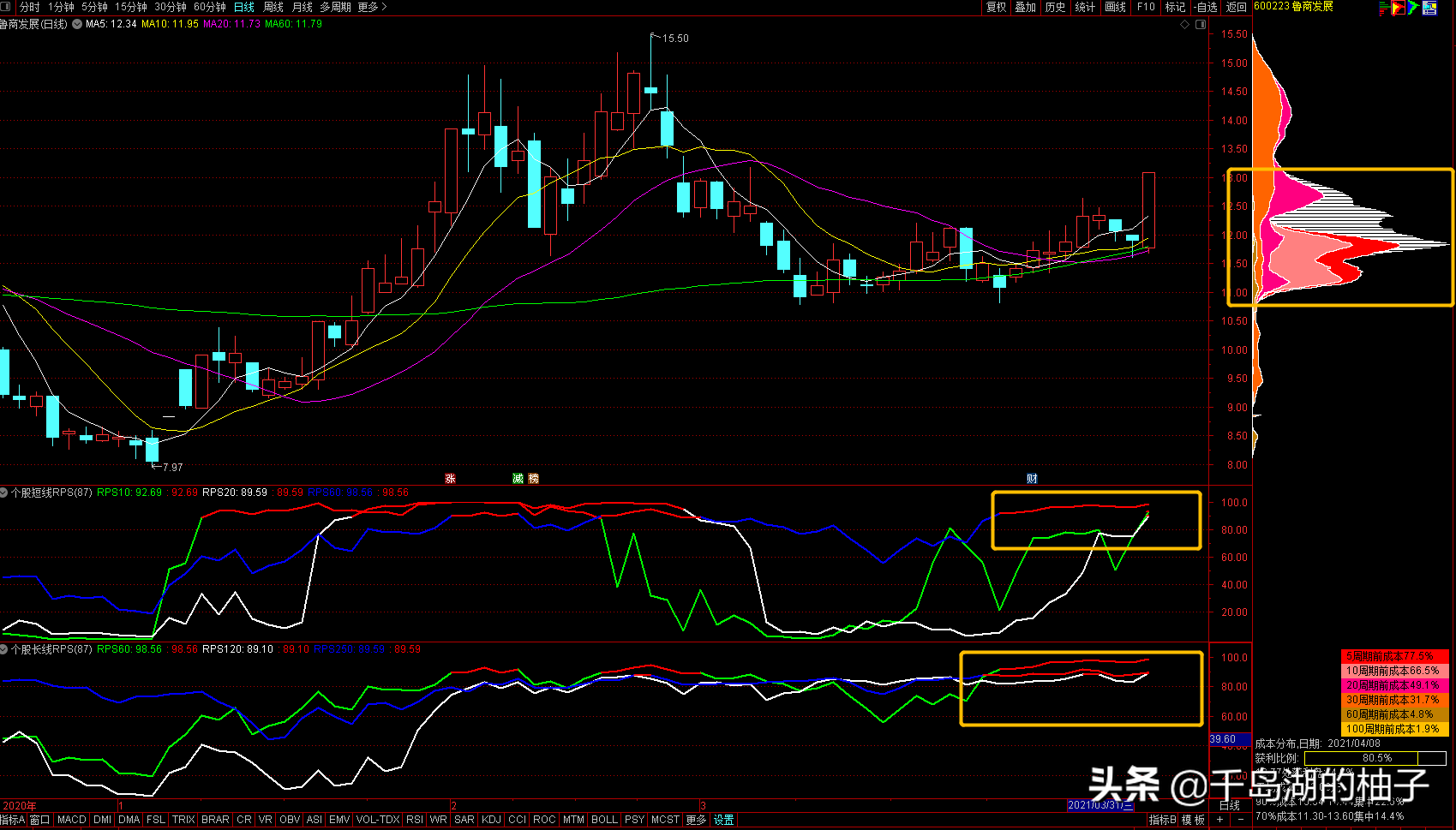This screenshot has width=1456, height=830.
Task: Click the minus zoom-out button at bottom right
Action: [x=1240, y=820]
